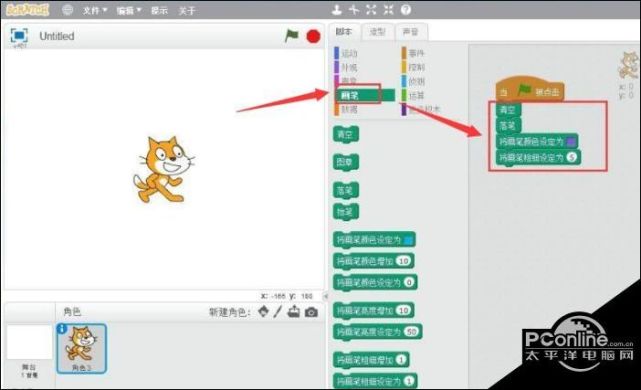
Task: Upload sprite from file icon
Action: coord(294,312)
